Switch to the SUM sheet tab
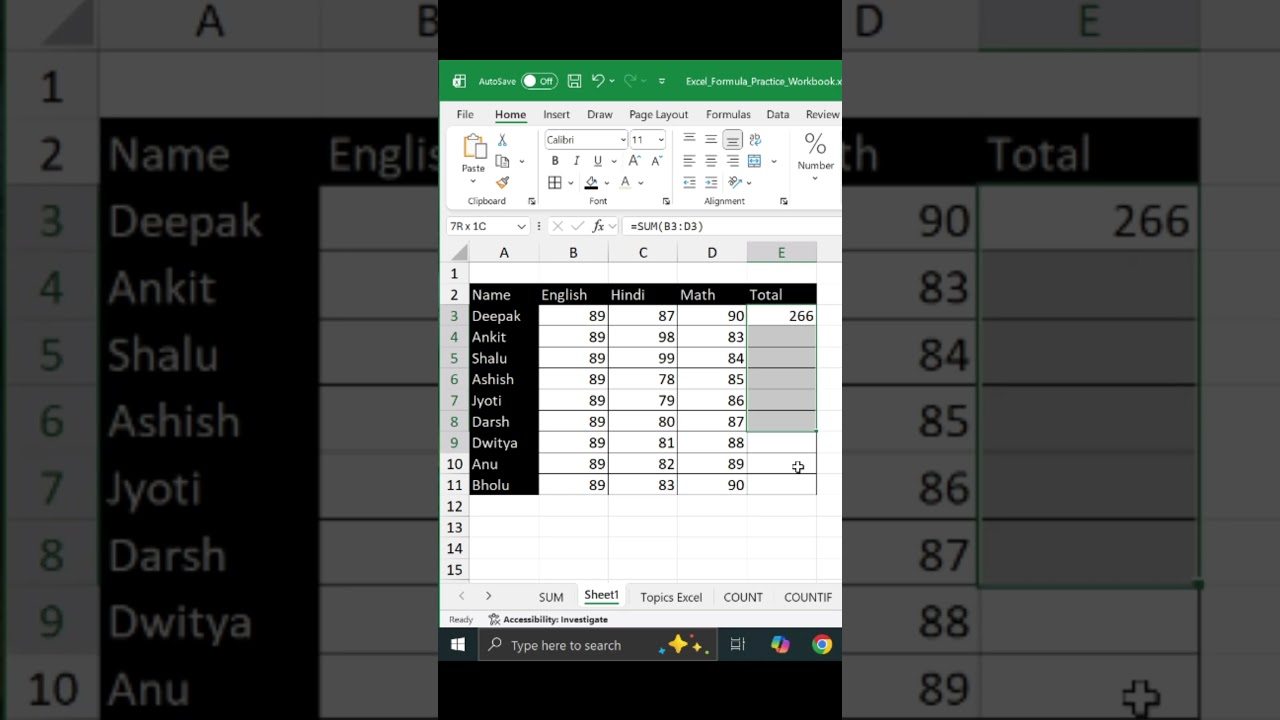This screenshot has height=720, width=1280. coord(551,597)
